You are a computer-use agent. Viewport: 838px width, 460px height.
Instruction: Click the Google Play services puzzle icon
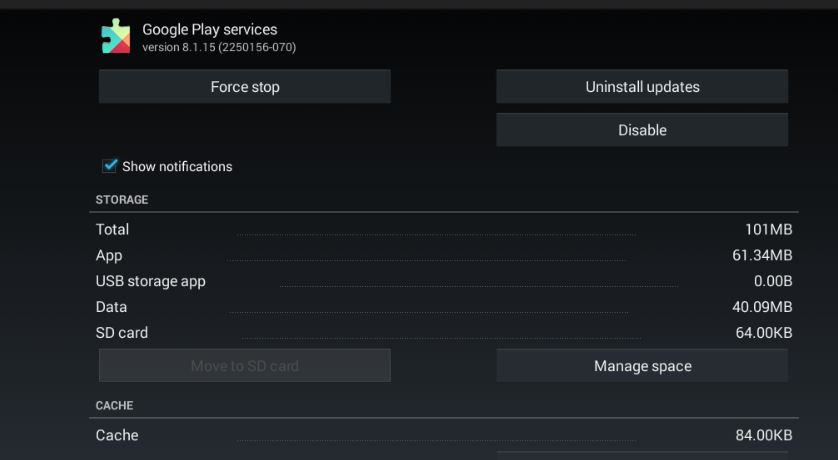point(116,37)
